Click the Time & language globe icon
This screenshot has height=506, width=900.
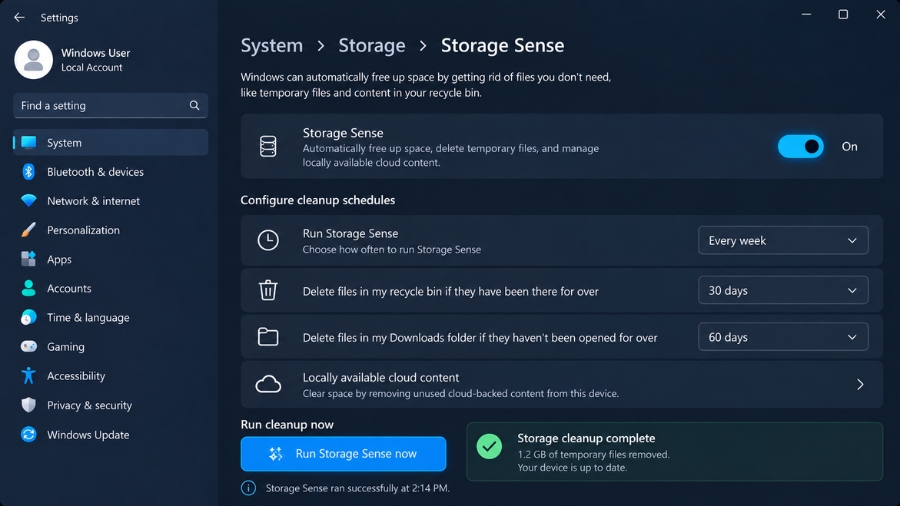tap(29, 317)
